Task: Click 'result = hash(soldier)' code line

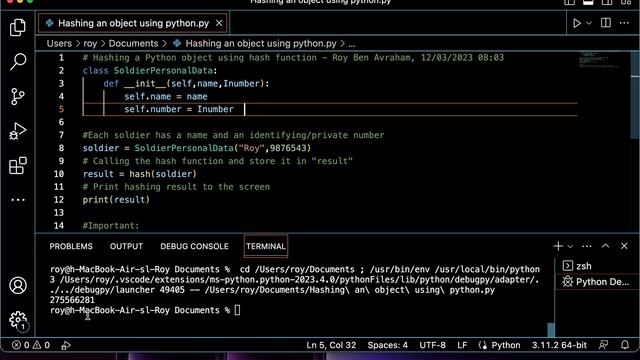Action: (140, 174)
